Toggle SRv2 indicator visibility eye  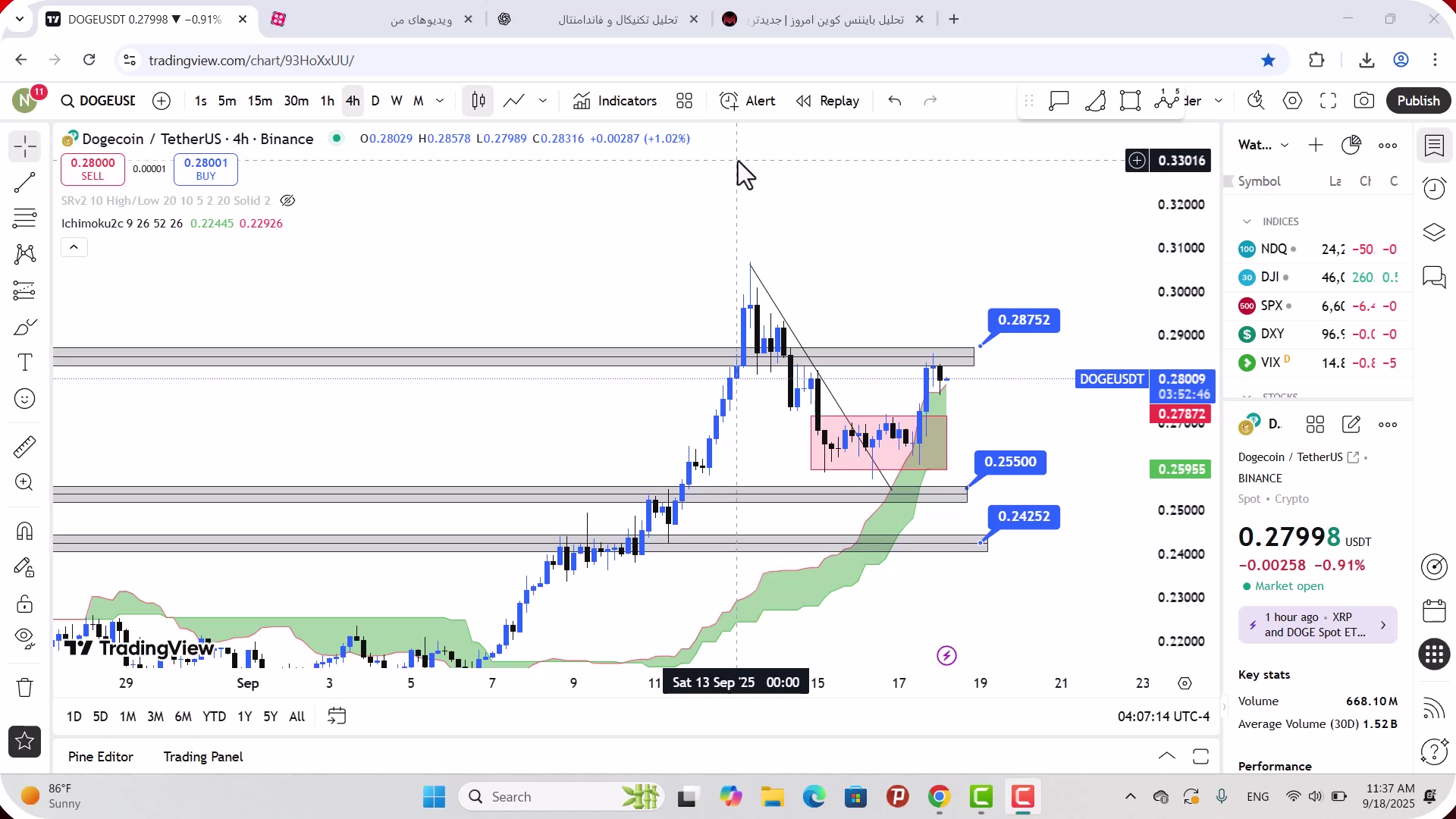pos(287,201)
